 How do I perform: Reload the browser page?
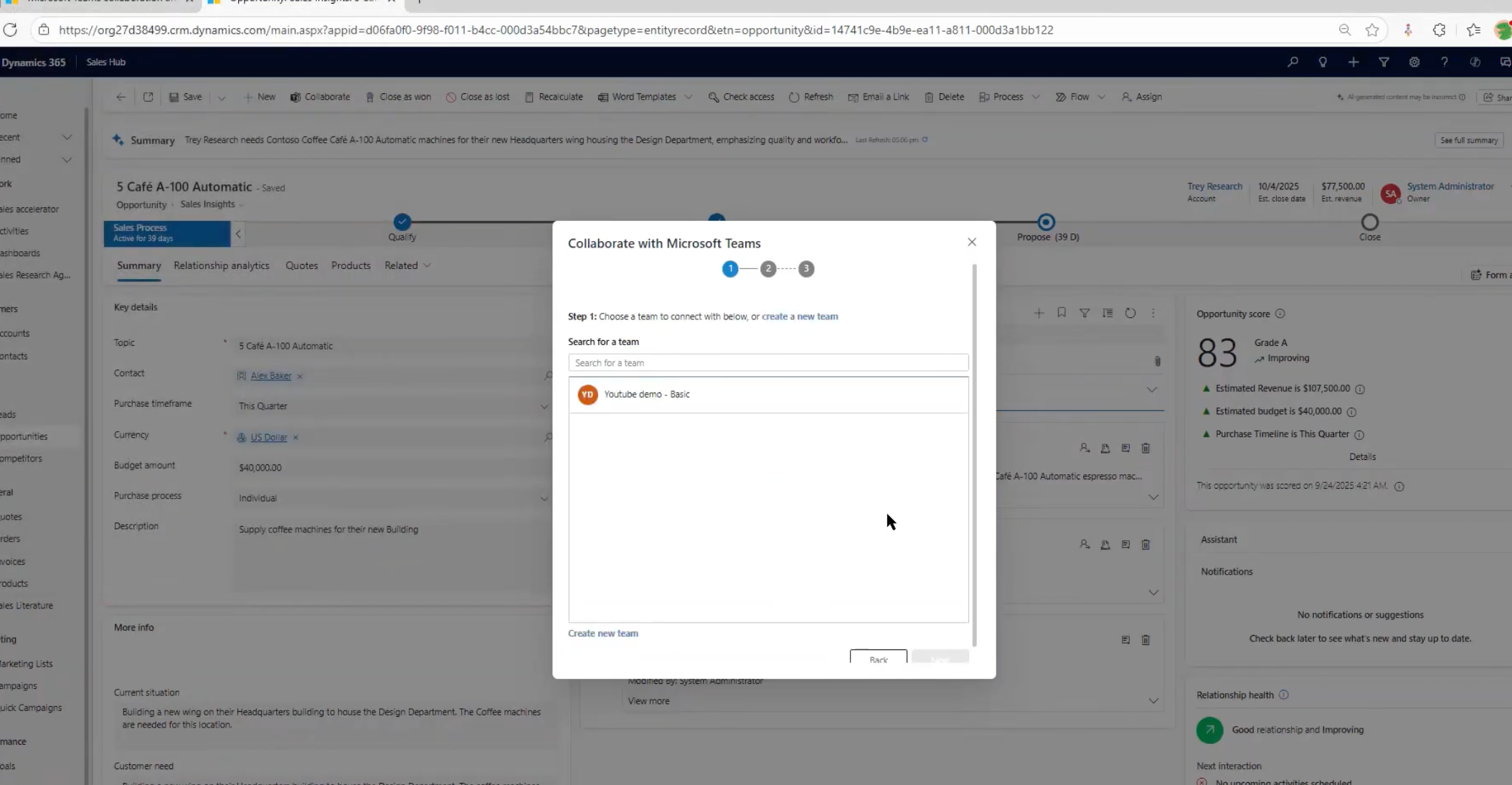point(10,30)
